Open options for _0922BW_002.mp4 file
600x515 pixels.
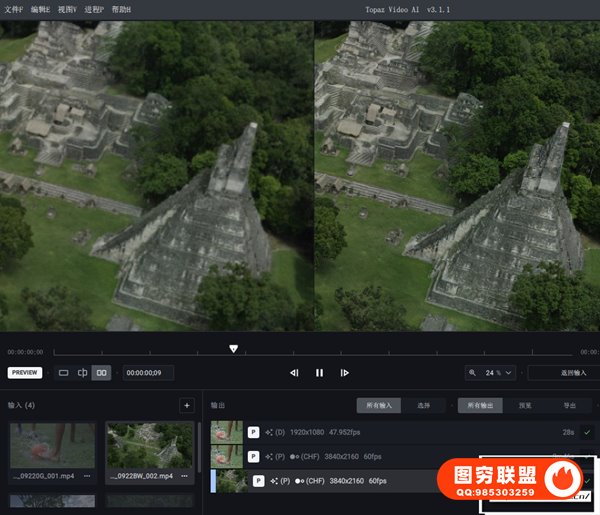click(x=183, y=475)
